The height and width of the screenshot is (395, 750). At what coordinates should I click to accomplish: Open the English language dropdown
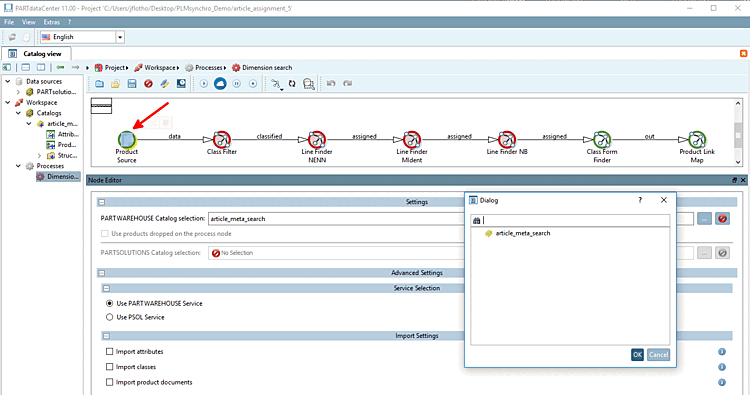point(120,37)
